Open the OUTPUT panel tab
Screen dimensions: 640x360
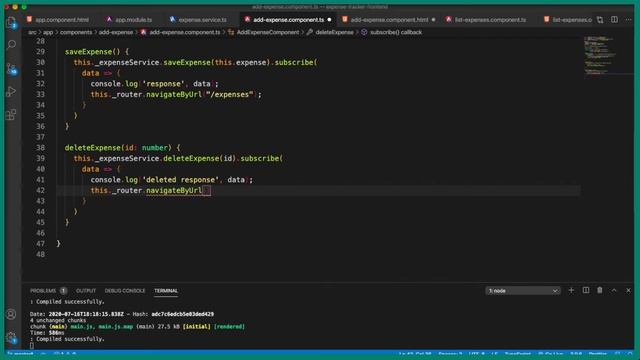pyautogui.click(x=86, y=291)
